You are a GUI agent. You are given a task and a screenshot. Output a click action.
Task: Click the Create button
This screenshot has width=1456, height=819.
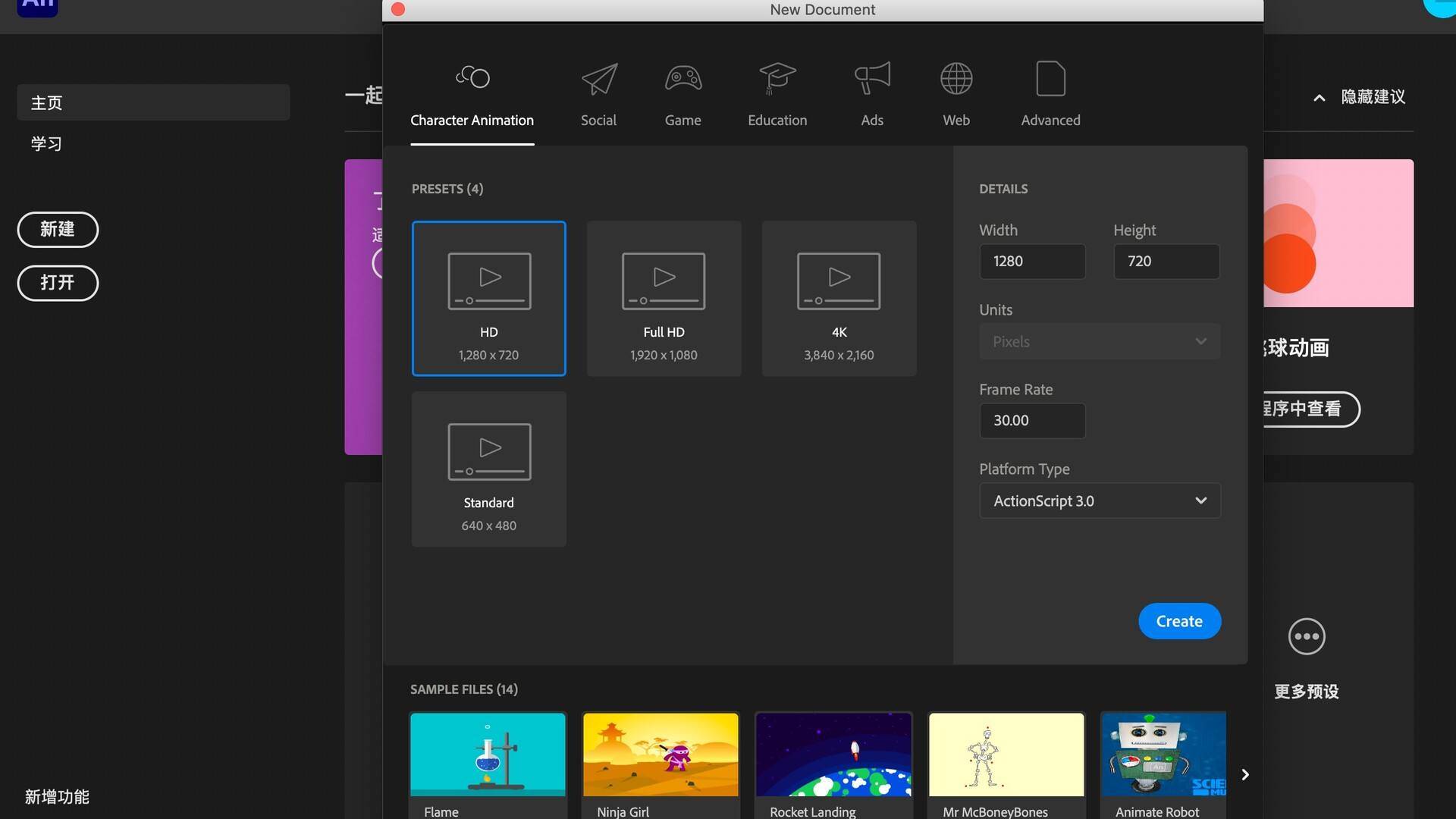click(1178, 620)
